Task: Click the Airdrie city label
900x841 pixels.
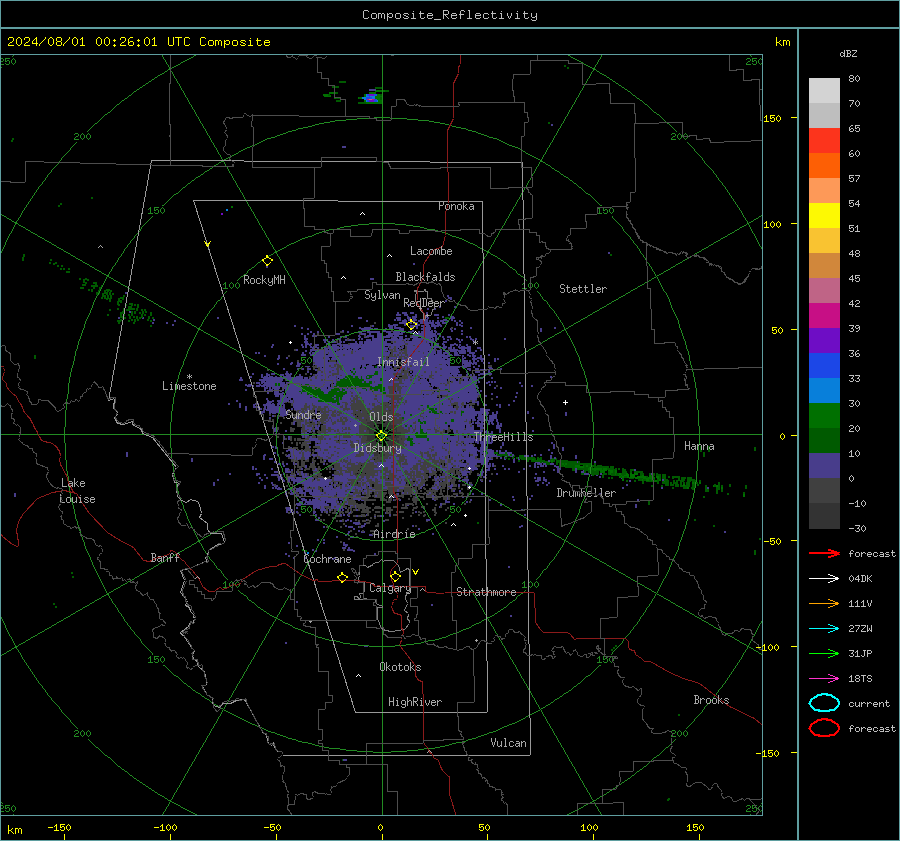Action: [394, 534]
